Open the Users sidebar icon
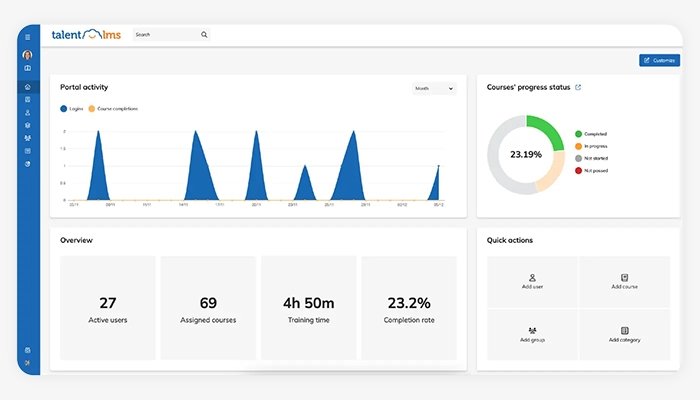 28,112
